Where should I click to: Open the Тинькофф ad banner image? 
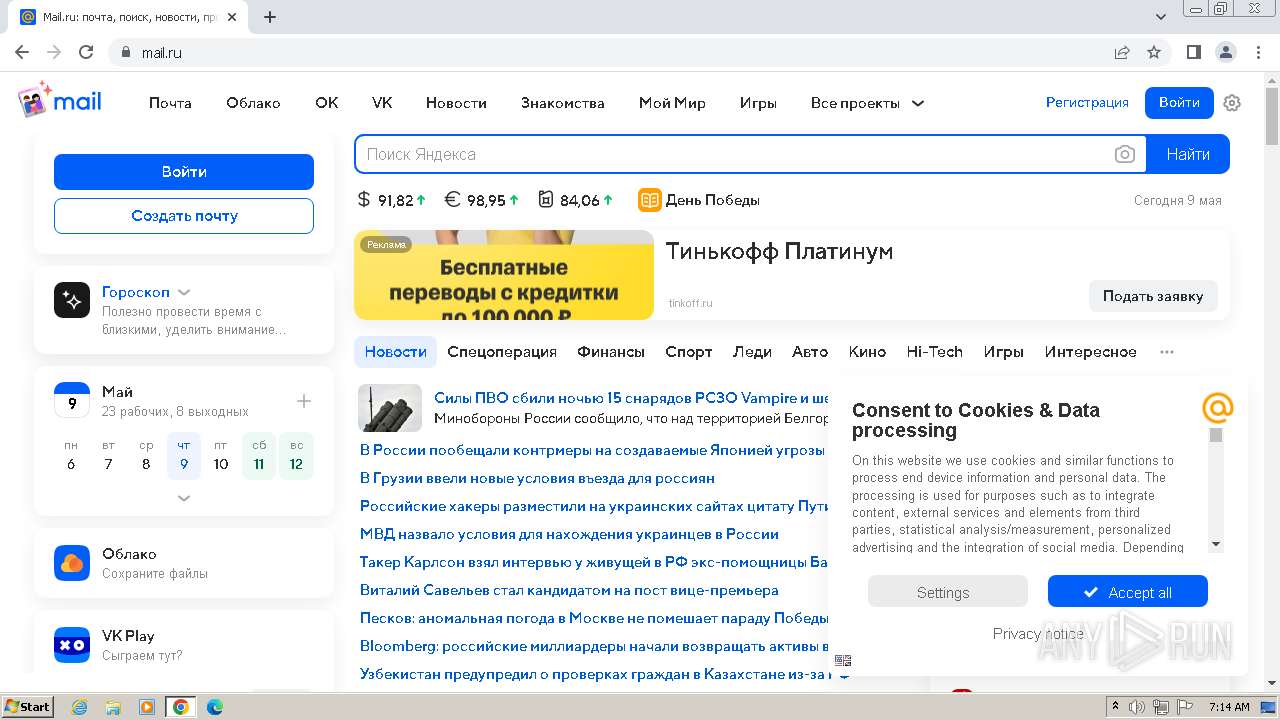pos(504,275)
